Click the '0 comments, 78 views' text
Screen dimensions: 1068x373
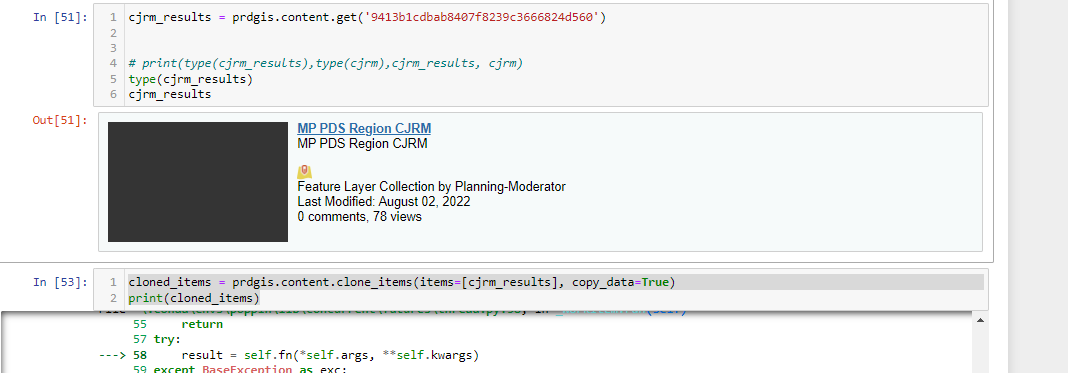359,216
